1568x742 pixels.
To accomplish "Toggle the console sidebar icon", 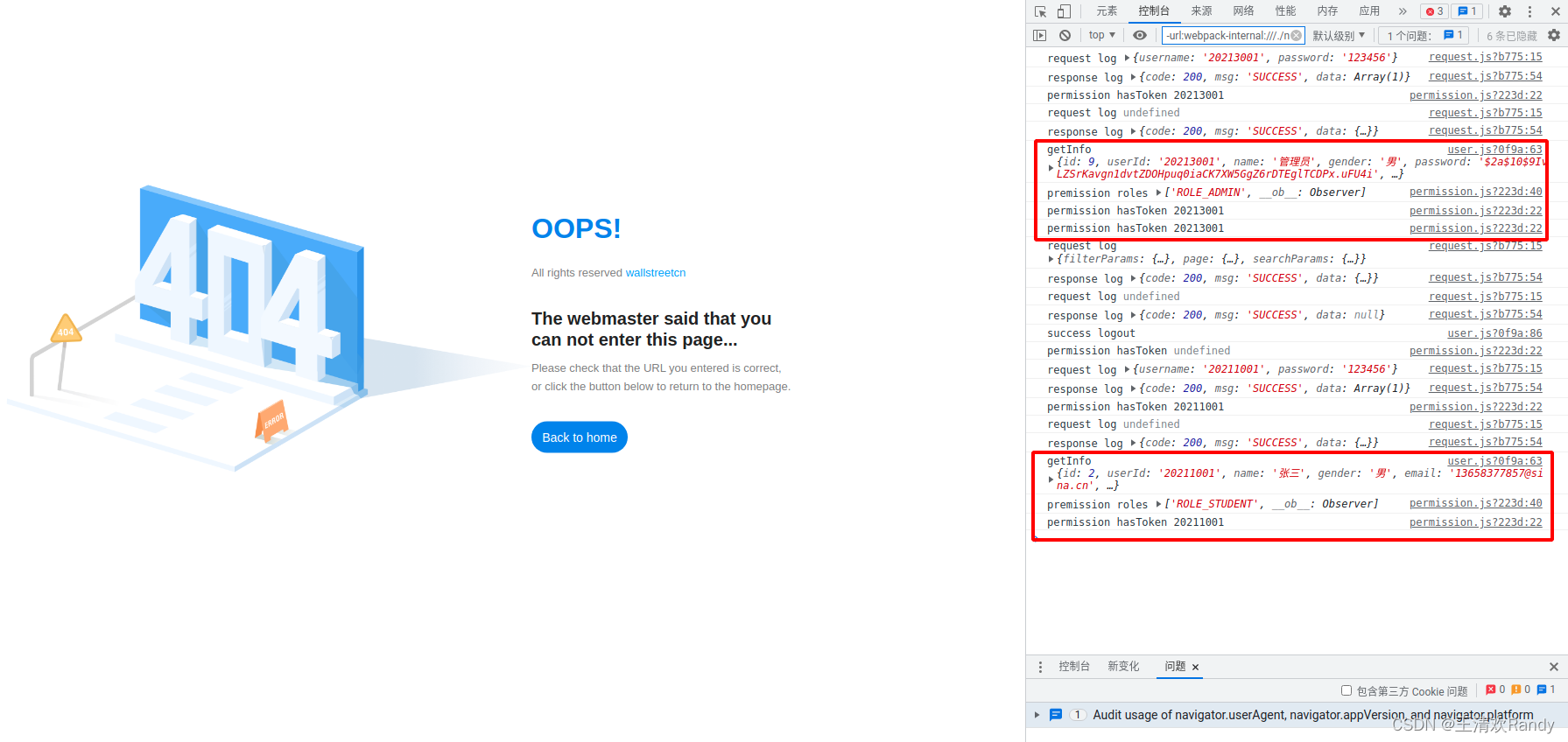I will pyautogui.click(x=1039, y=36).
